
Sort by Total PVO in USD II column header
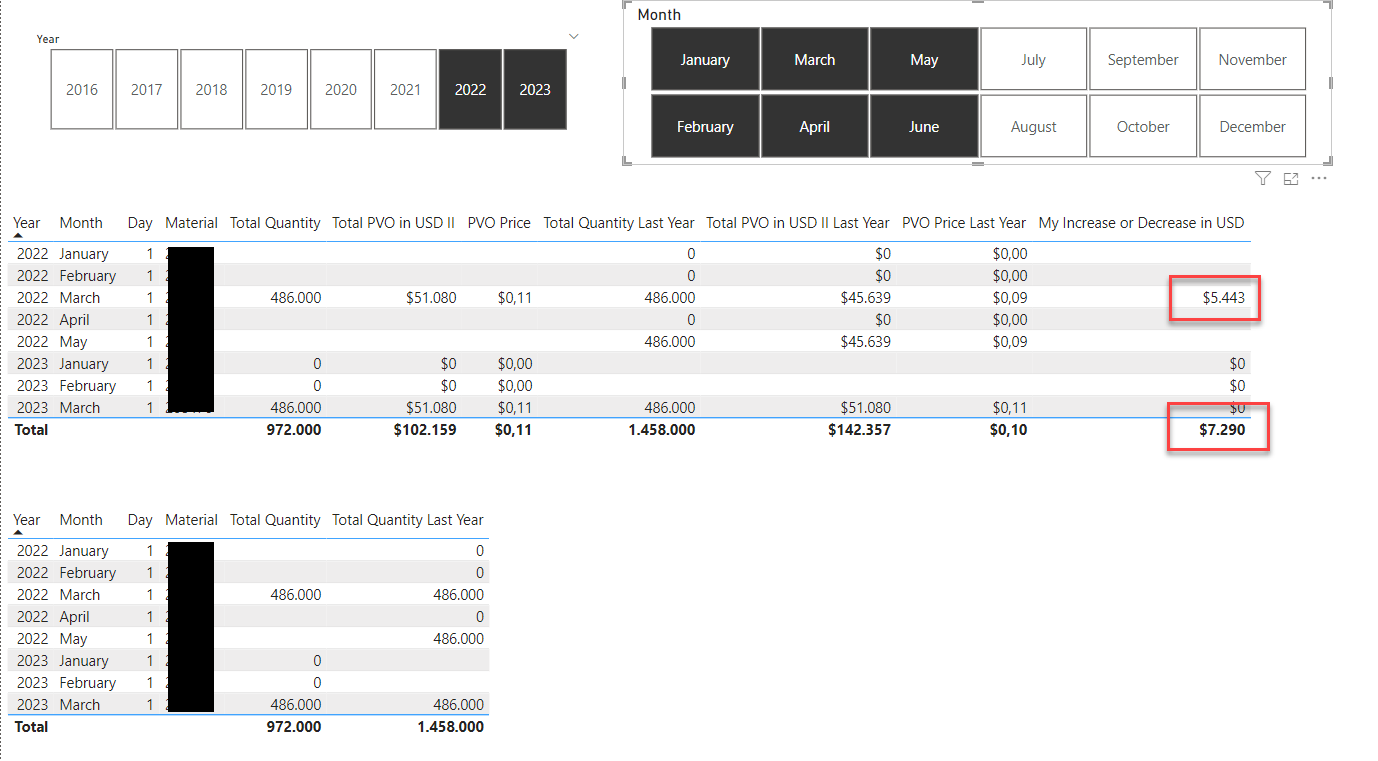[x=394, y=223]
